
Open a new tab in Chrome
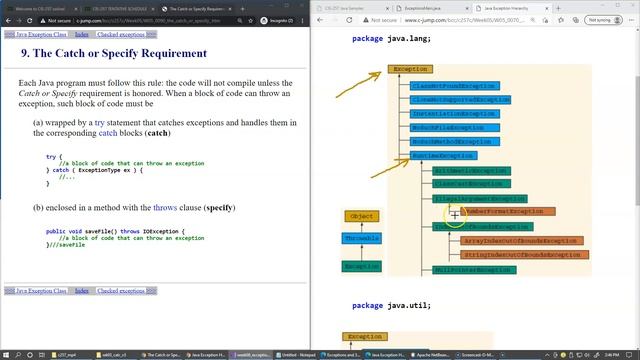(242, 9)
